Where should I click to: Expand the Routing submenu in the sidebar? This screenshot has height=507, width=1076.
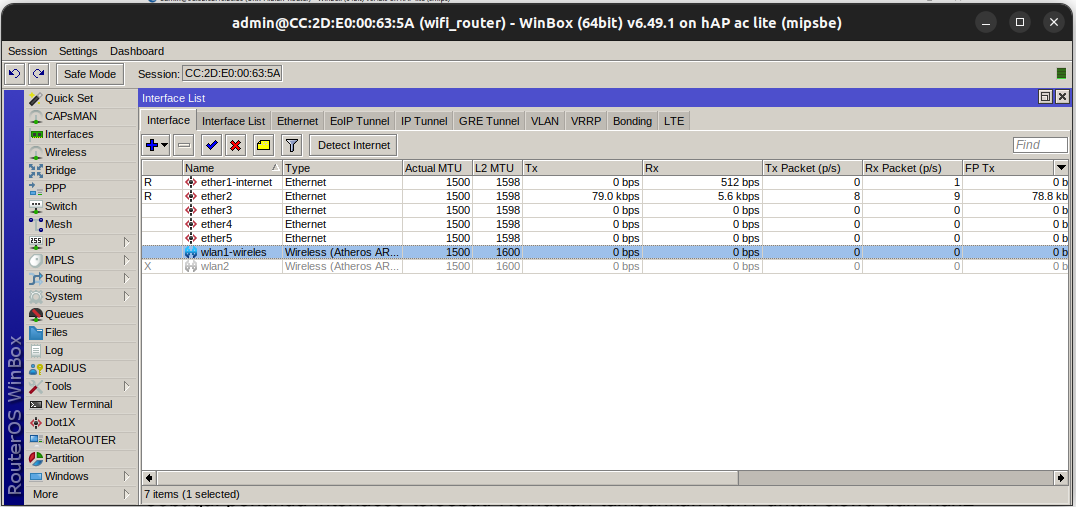click(x=127, y=278)
